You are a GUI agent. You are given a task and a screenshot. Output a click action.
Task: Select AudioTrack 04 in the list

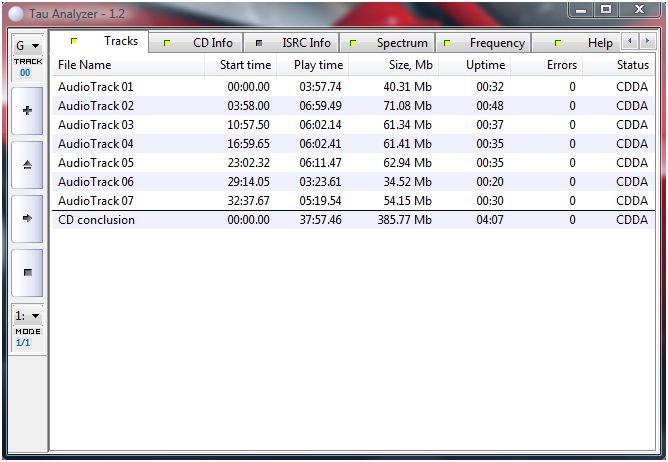click(96, 144)
